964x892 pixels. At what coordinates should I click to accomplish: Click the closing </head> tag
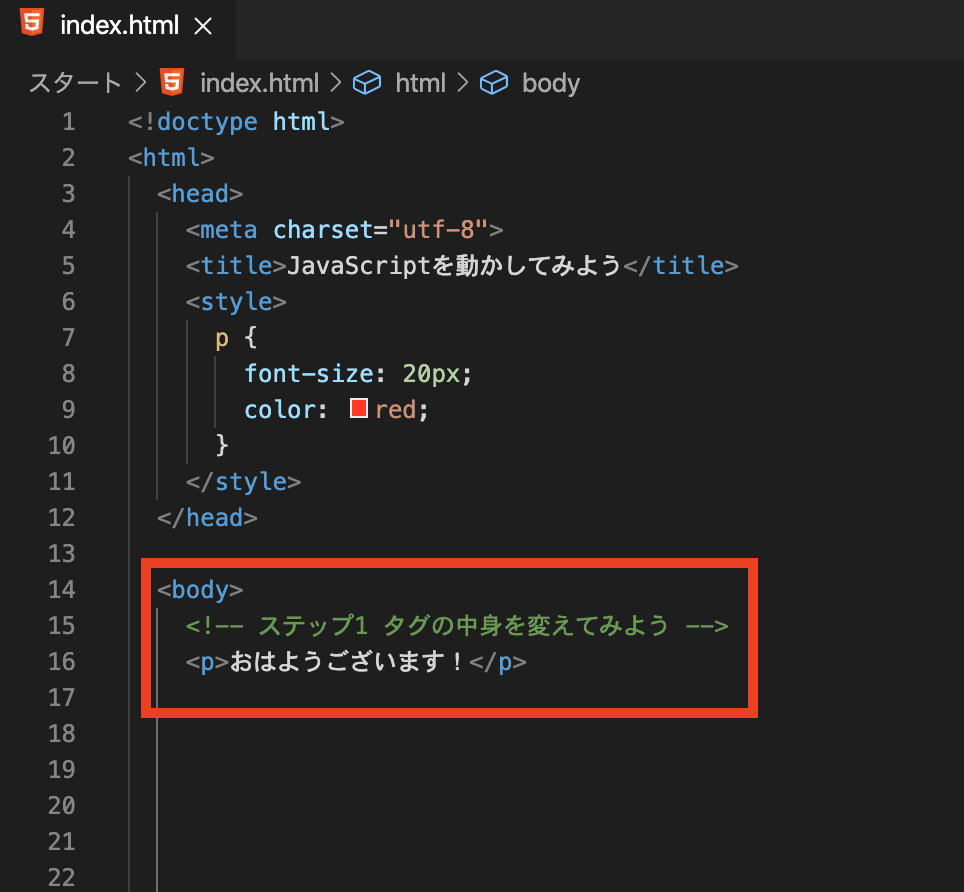(x=207, y=518)
